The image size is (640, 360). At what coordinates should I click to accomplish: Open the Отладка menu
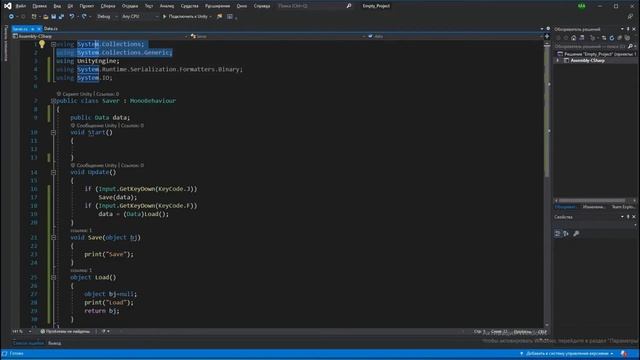click(130, 6)
